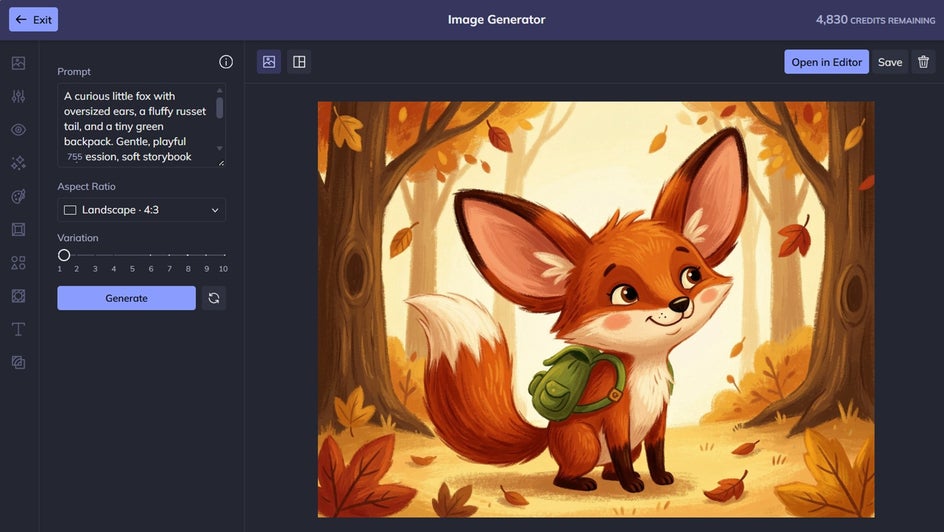944x532 pixels.
Task: Set Variation slider to 5
Action: (x=132, y=255)
